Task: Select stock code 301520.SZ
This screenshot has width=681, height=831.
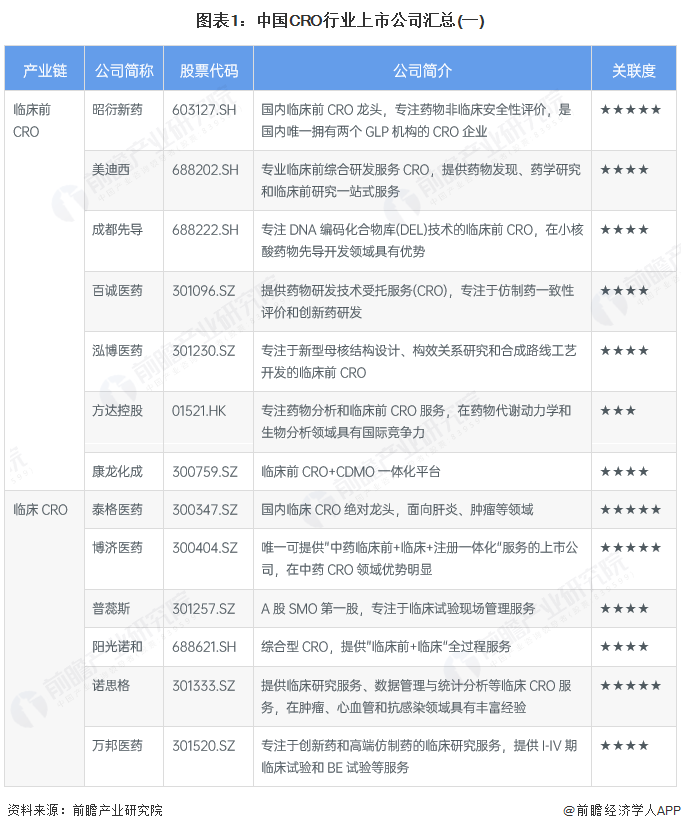Action: (x=204, y=746)
